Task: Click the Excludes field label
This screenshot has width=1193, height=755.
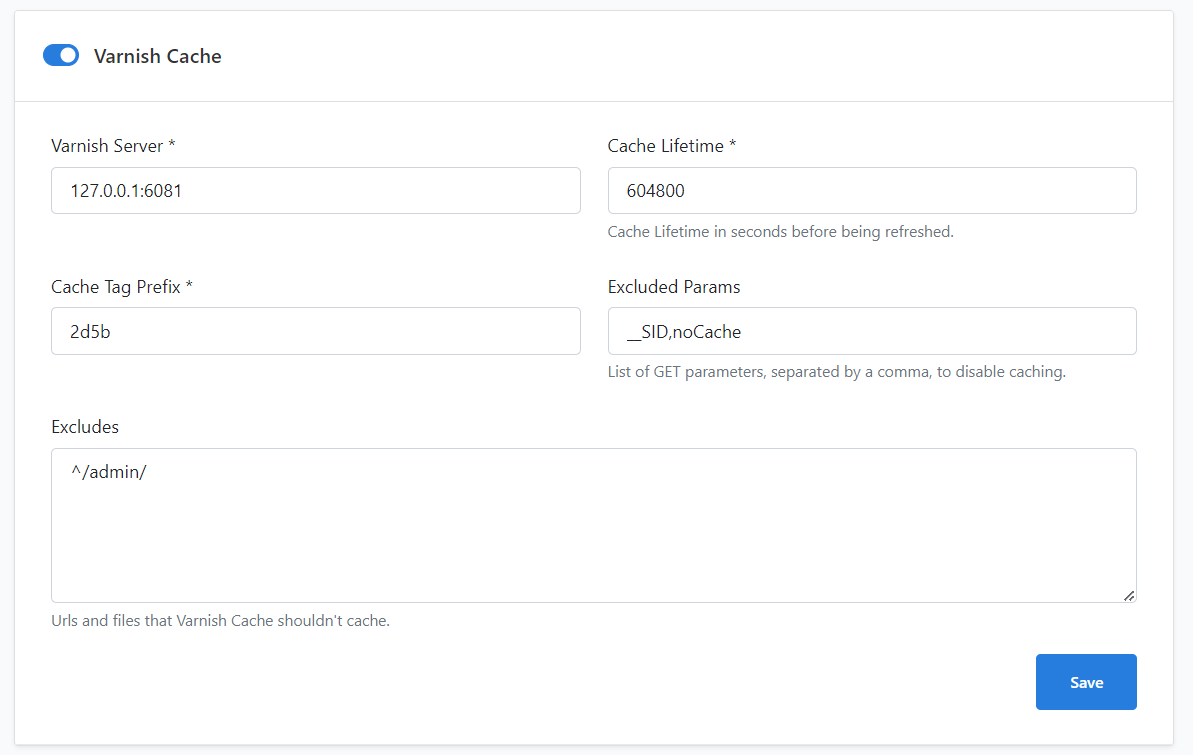Action: (85, 427)
